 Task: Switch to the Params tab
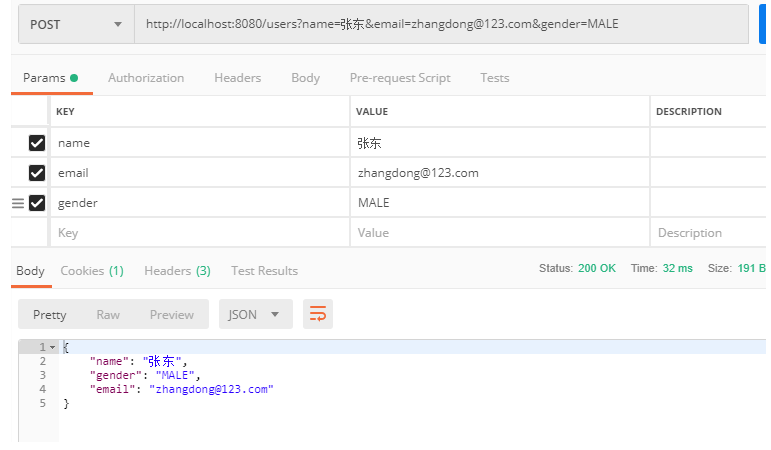coord(51,78)
